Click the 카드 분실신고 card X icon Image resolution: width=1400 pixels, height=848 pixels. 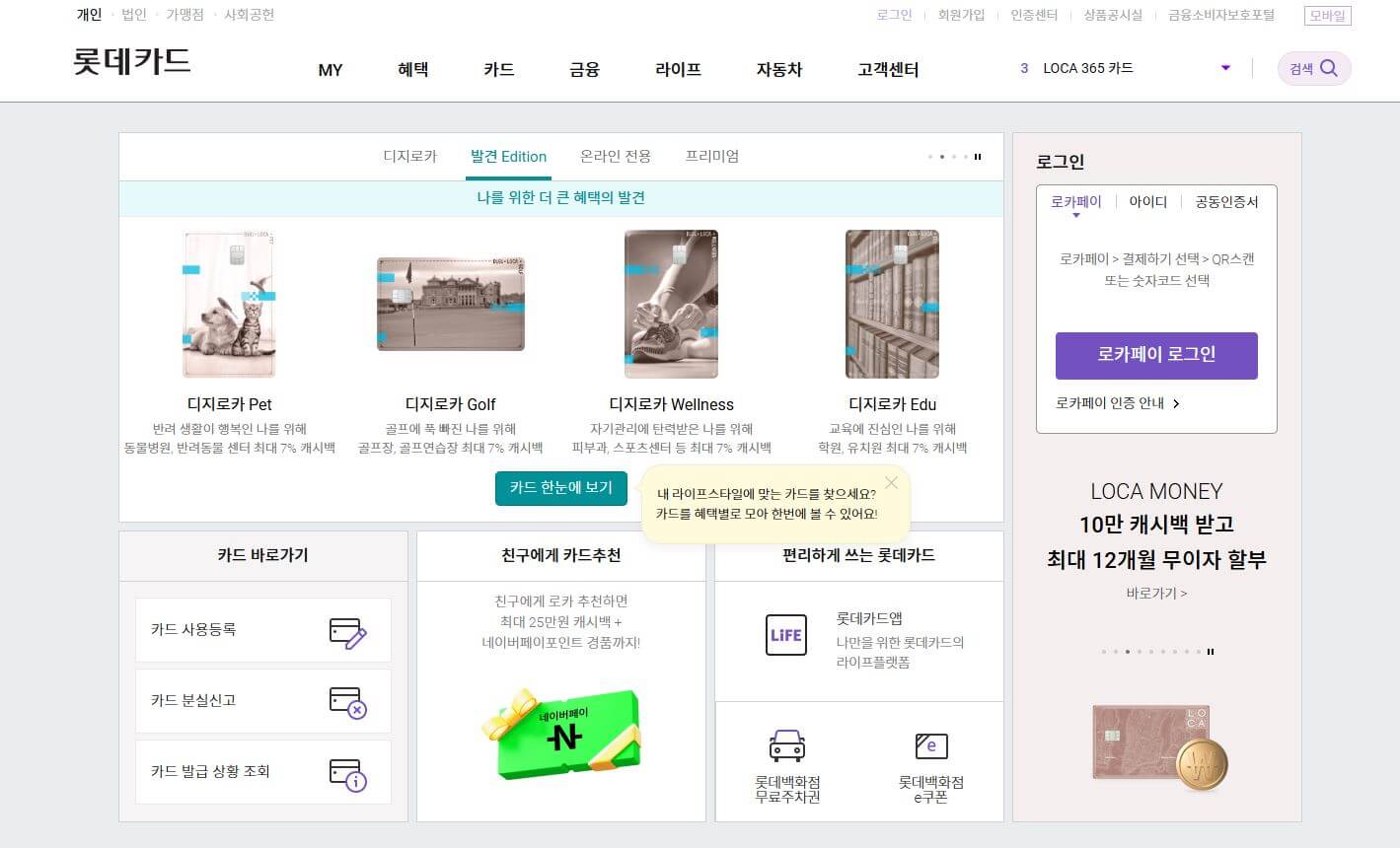pos(347,702)
